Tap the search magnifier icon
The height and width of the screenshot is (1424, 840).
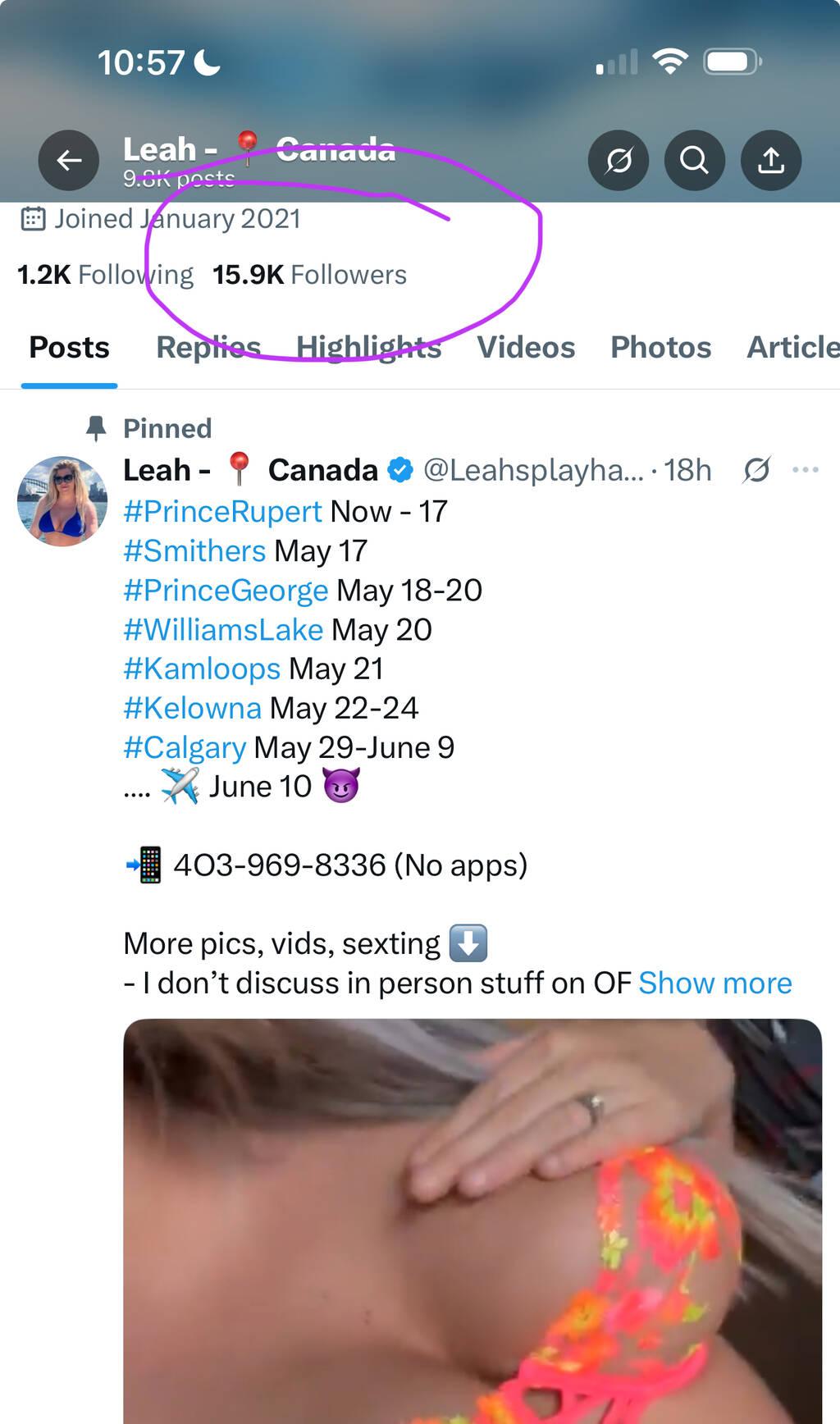pyautogui.click(x=694, y=160)
